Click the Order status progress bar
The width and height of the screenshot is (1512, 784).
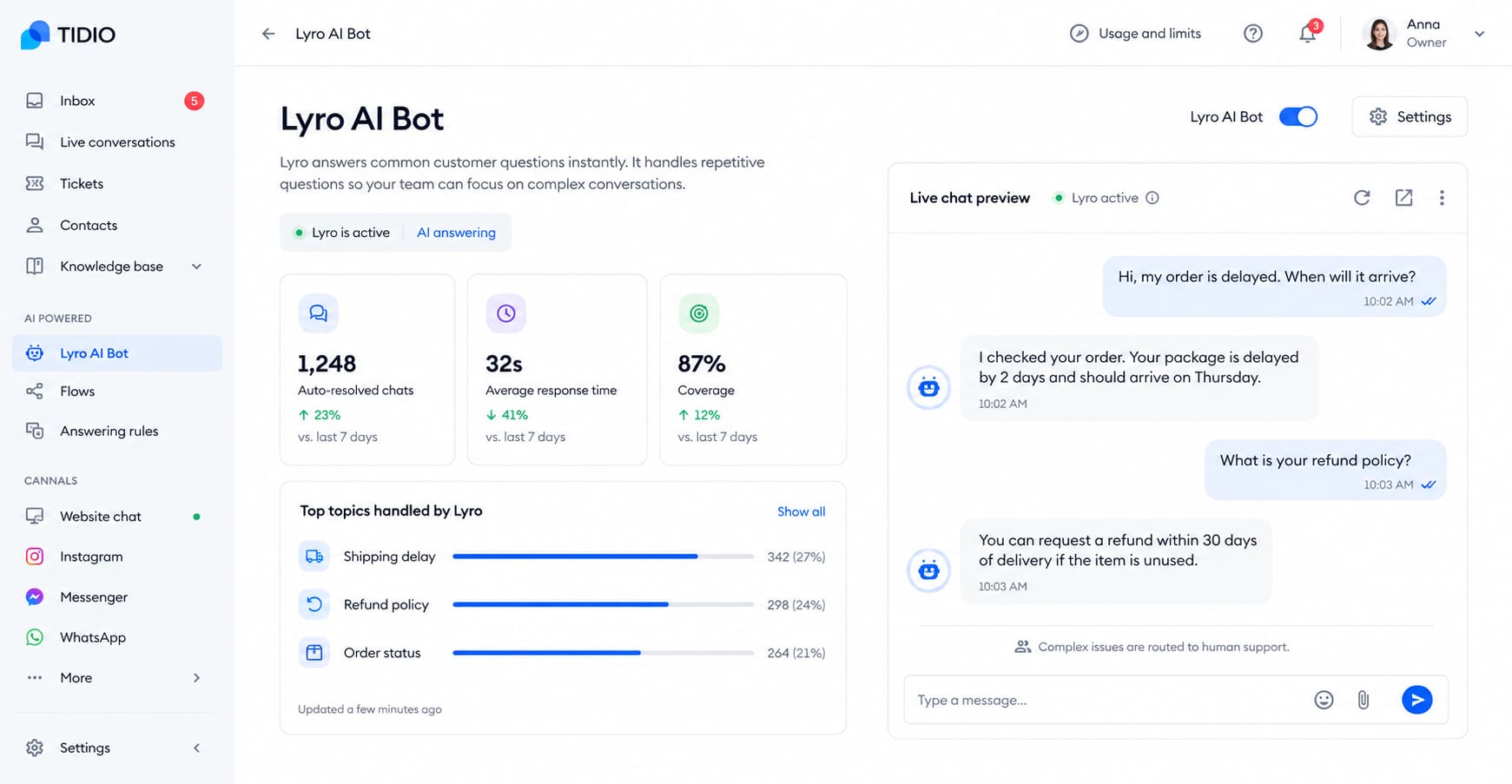[x=604, y=653]
